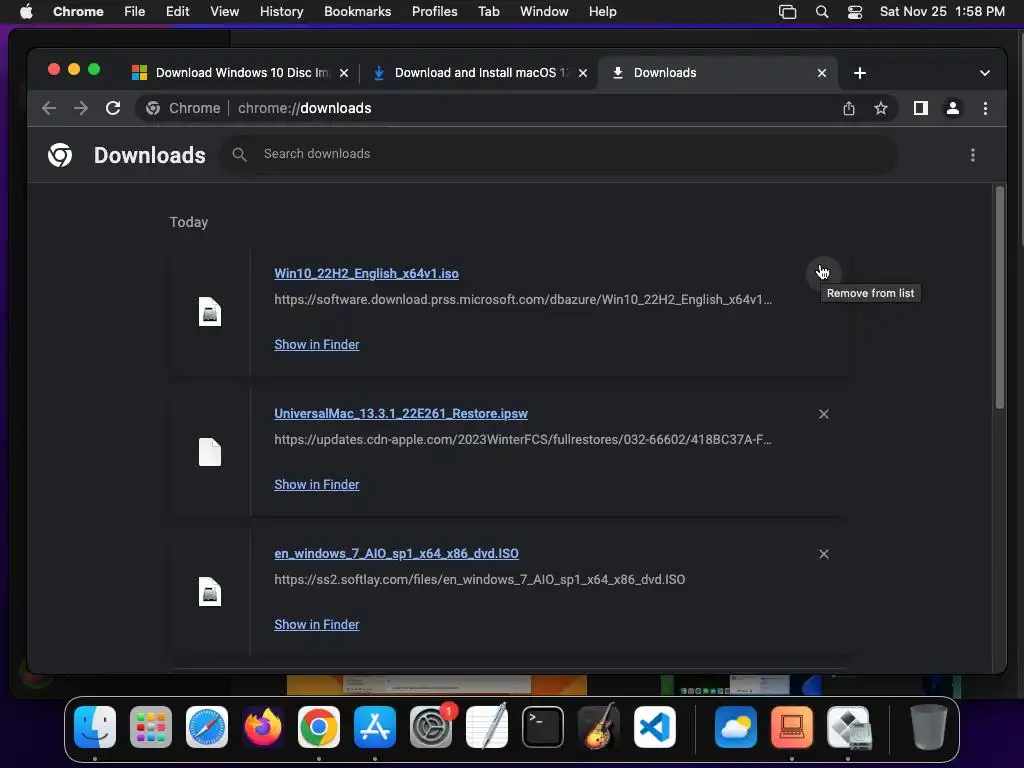Show UniversalMac ipsw in Finder
Image resolution: width=1024 pixels, height=768 pixels.
[x=317, y=485]
